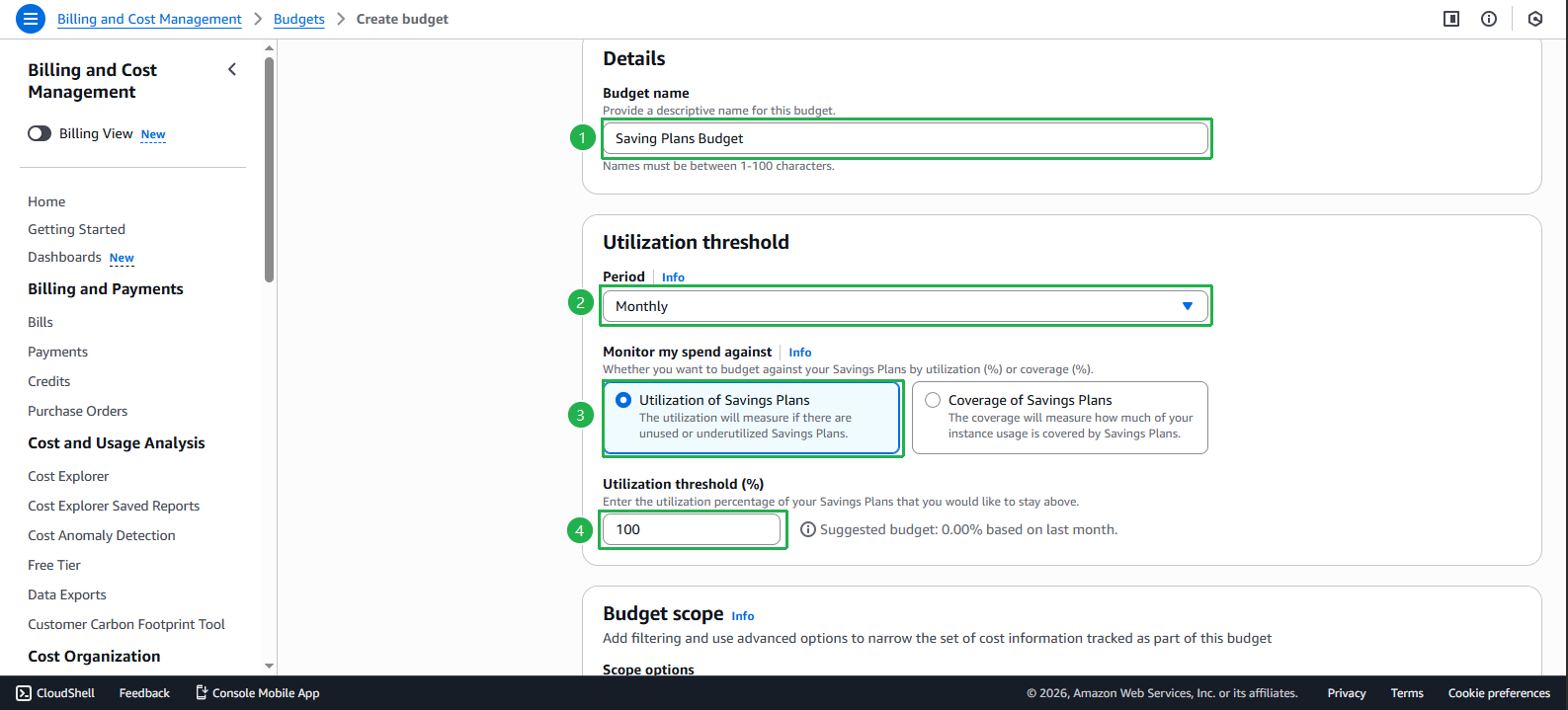Open the Period dropdown showing Monthly
This screenshot has height=710, width=1568.
(904, 306)
